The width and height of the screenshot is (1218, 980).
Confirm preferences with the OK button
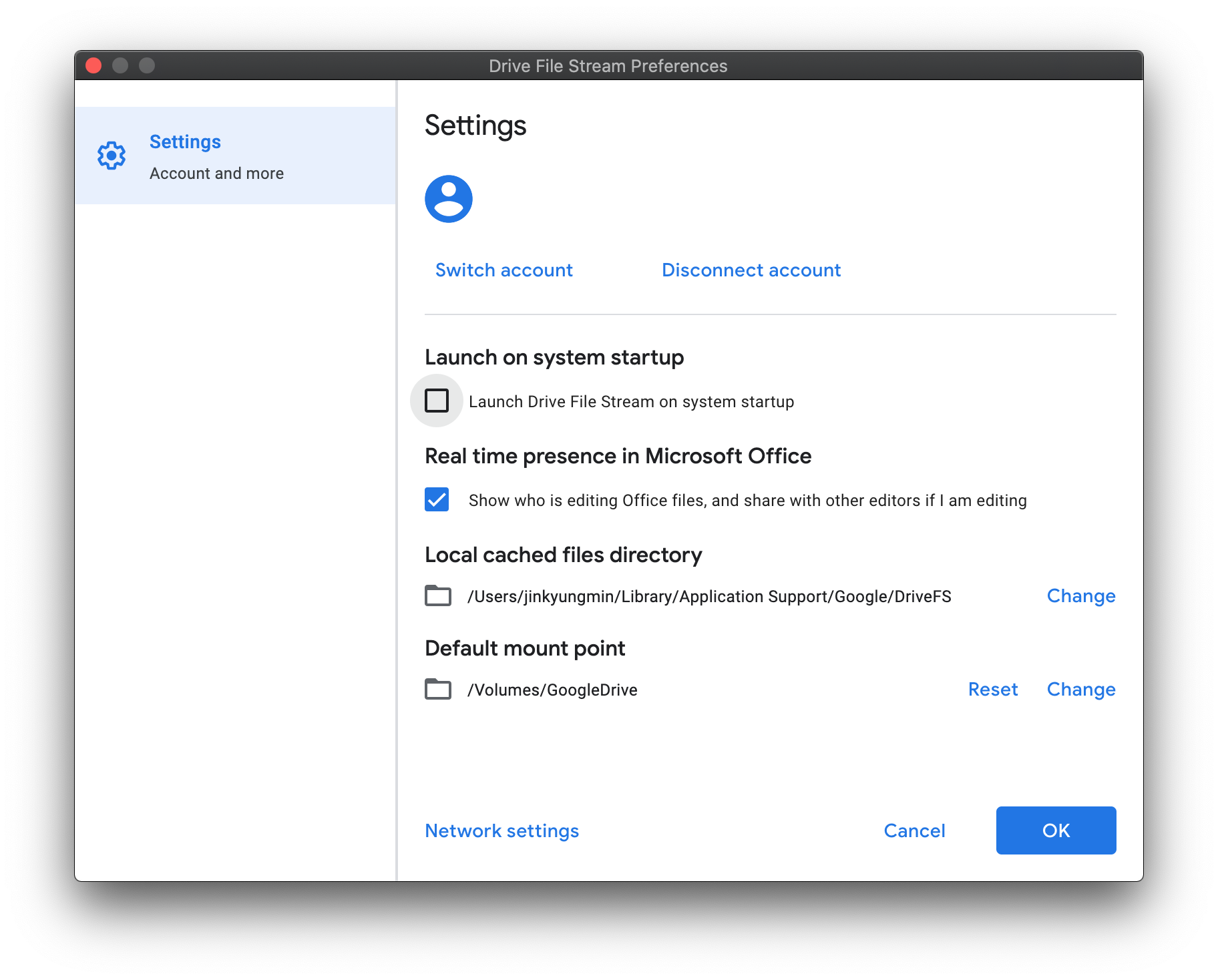coord(1056,830)
